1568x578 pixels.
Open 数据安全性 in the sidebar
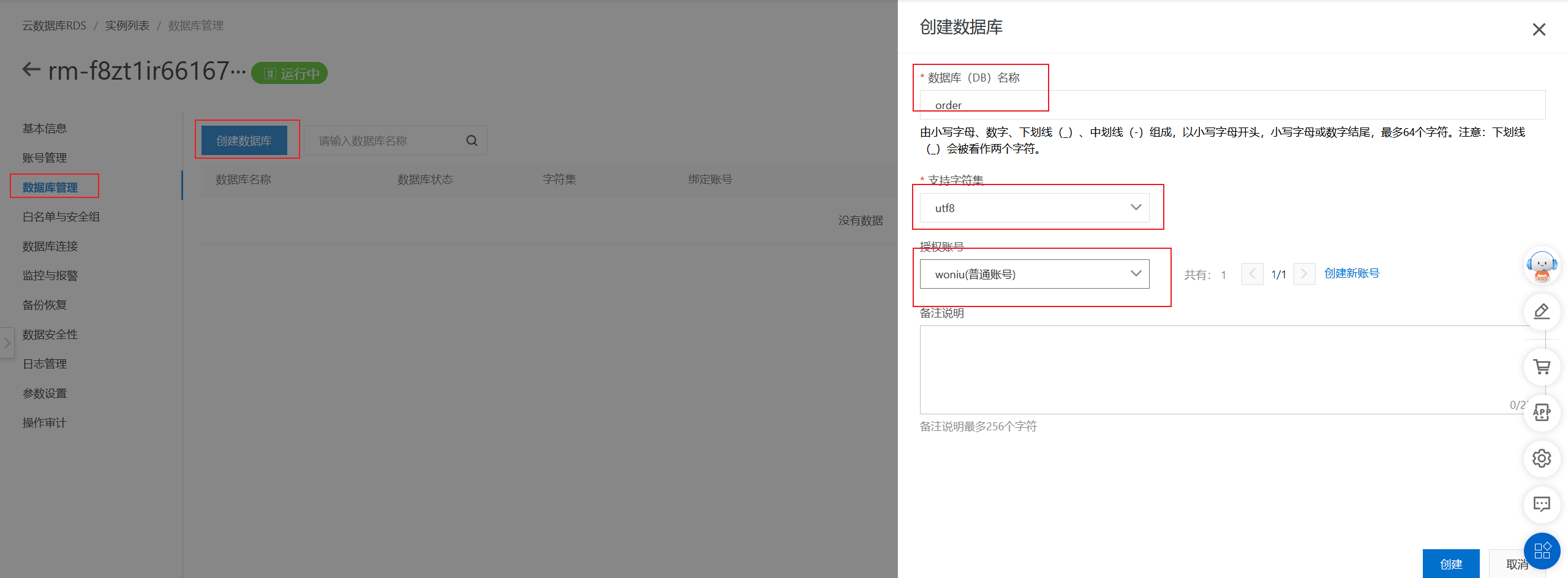click(50, 334)
